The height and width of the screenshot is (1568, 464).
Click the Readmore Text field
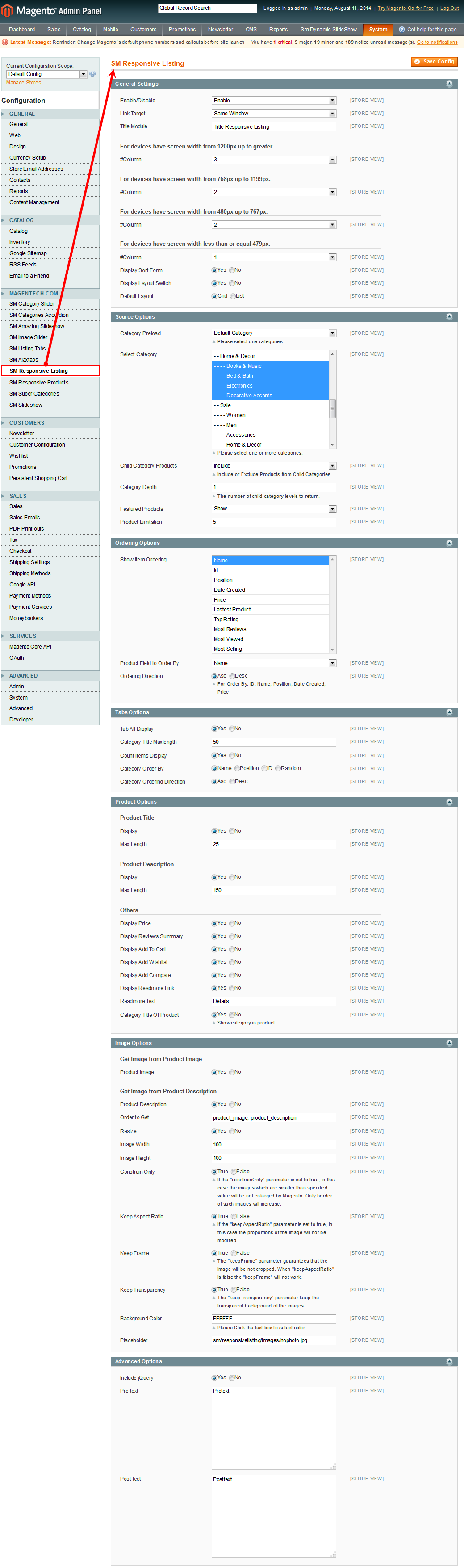[x=274, y=1001]
